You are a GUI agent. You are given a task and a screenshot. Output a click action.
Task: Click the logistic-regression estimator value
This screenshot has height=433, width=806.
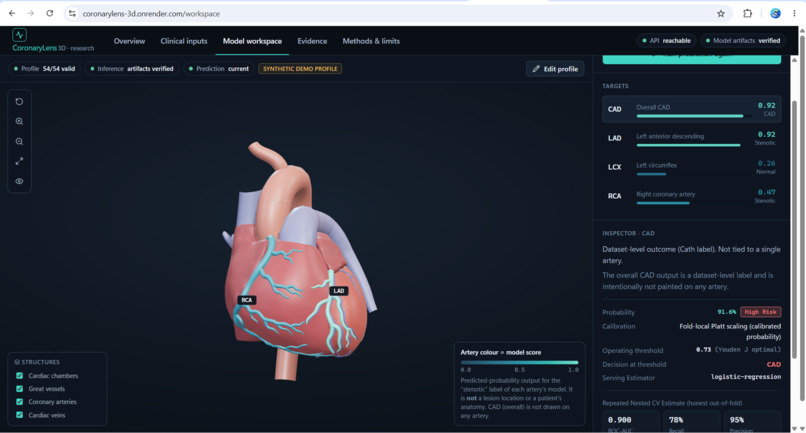746,377
